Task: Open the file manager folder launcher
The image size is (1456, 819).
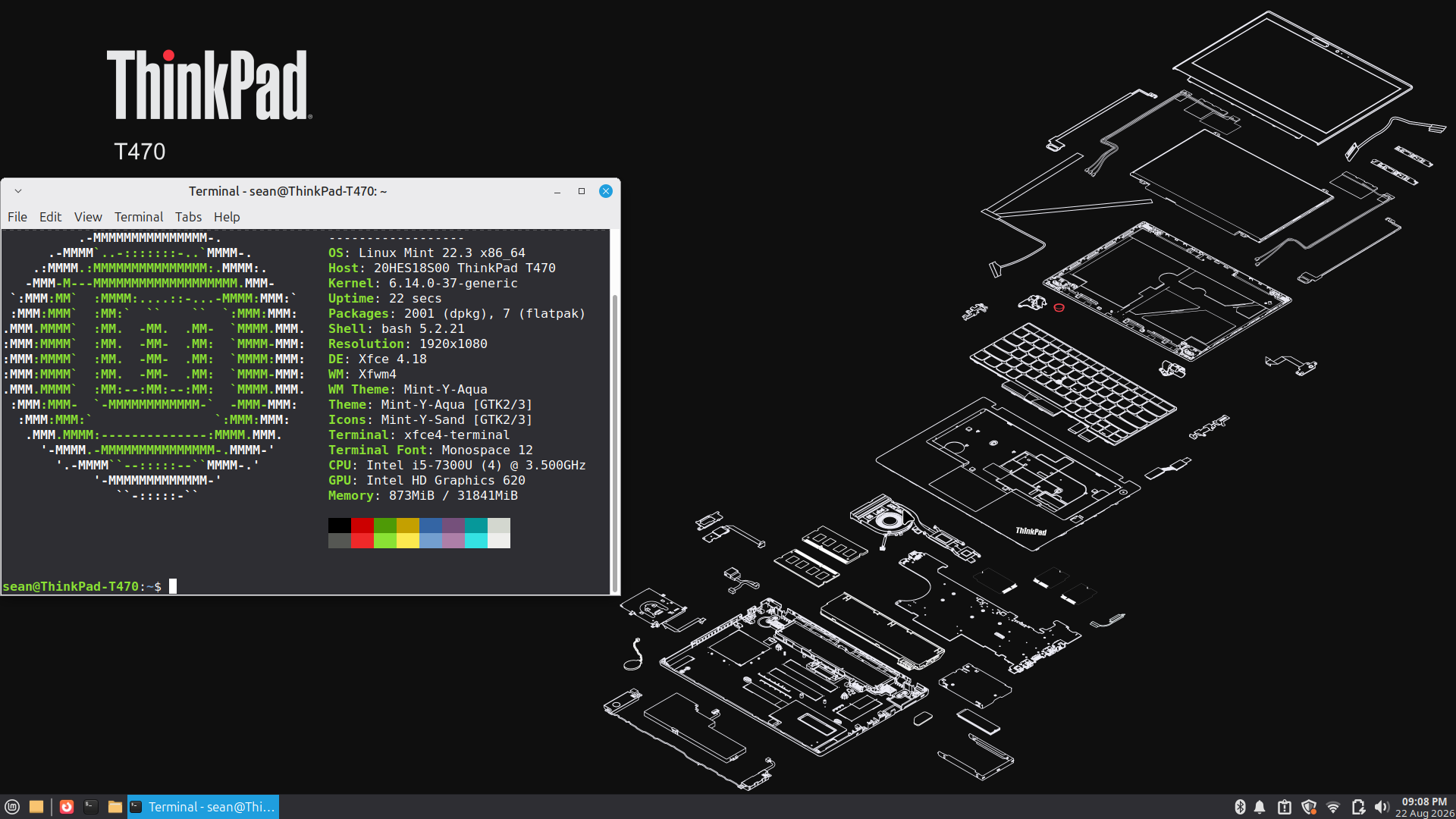Action: tap(115, 807)
